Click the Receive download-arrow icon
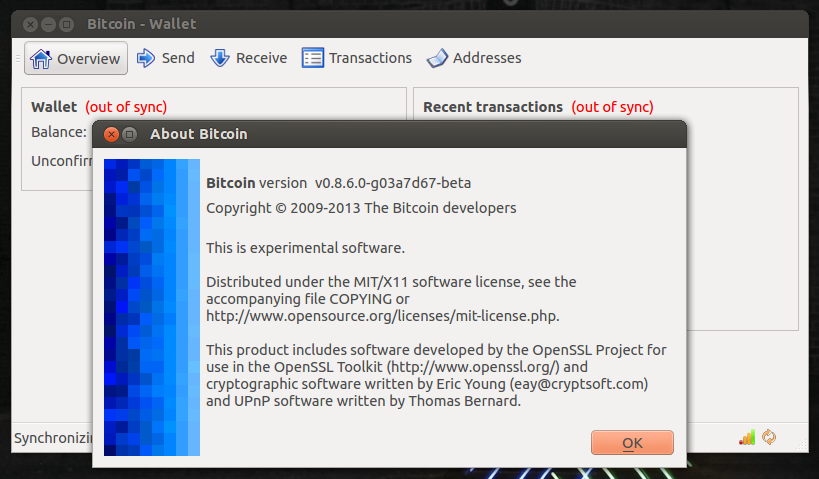The width and height of the screenshot is (819, 479). pyautogui.click(x=220, y=58)
